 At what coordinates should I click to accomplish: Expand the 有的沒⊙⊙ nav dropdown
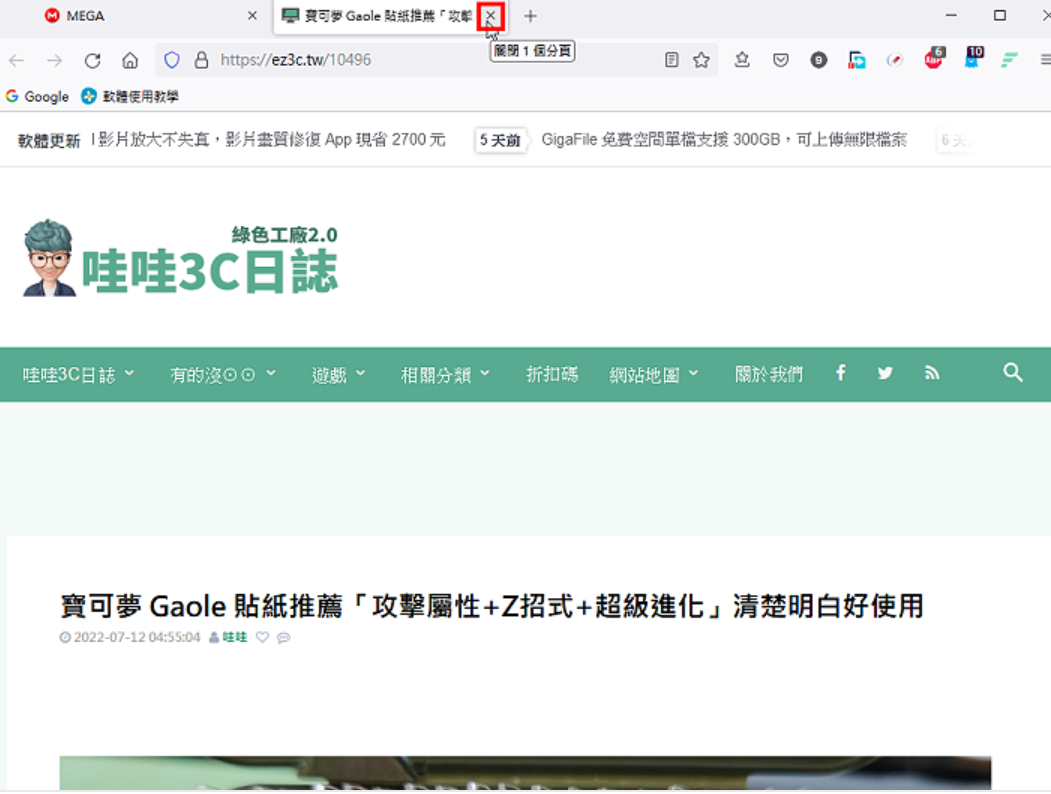[223, 375]
